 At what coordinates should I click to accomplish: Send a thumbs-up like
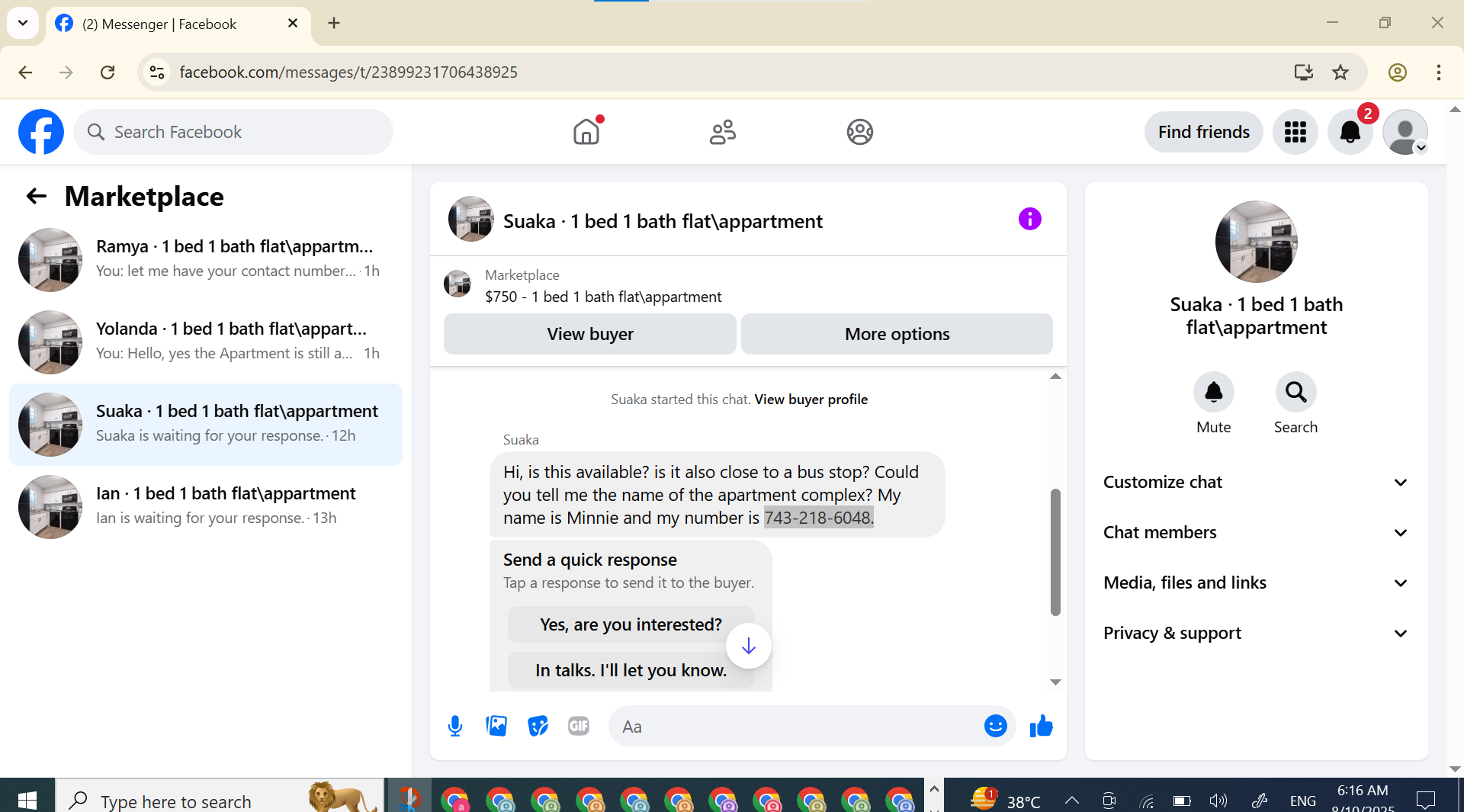pyautogui.click(x=1041, y=726)
